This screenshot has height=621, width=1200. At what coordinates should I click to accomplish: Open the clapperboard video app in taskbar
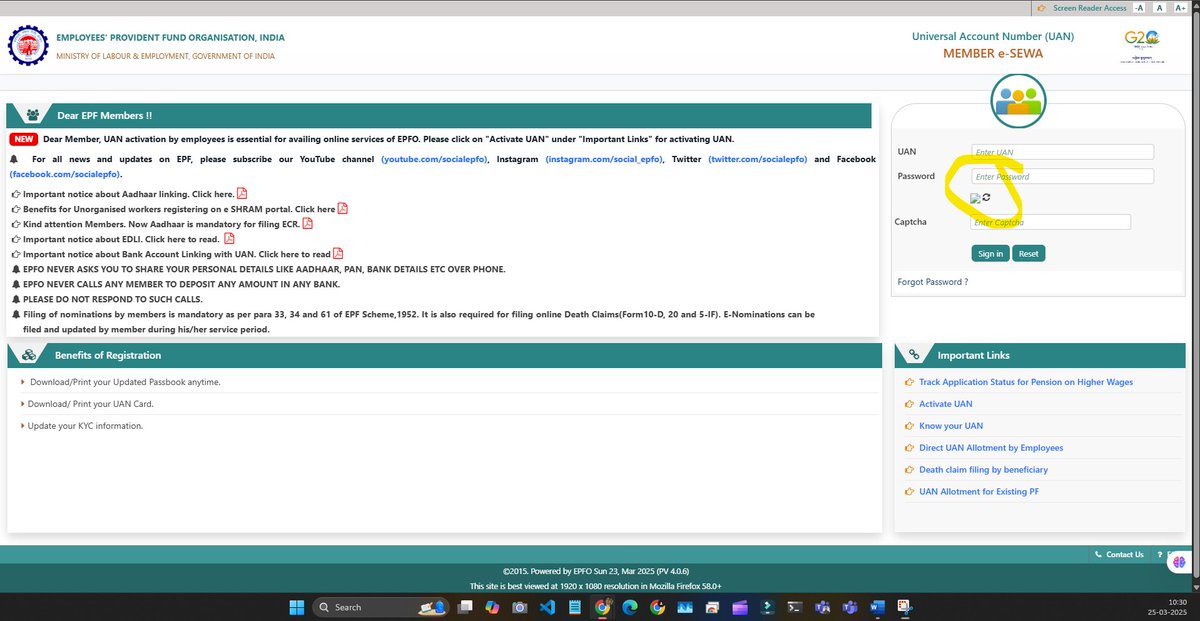click(x=739, y=607)
